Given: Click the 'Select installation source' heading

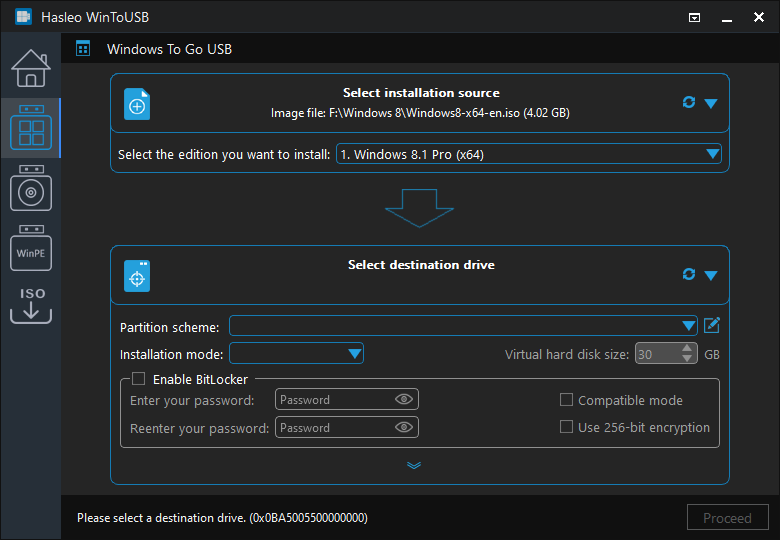Looking at the screenshot, I should click(421, 93).
